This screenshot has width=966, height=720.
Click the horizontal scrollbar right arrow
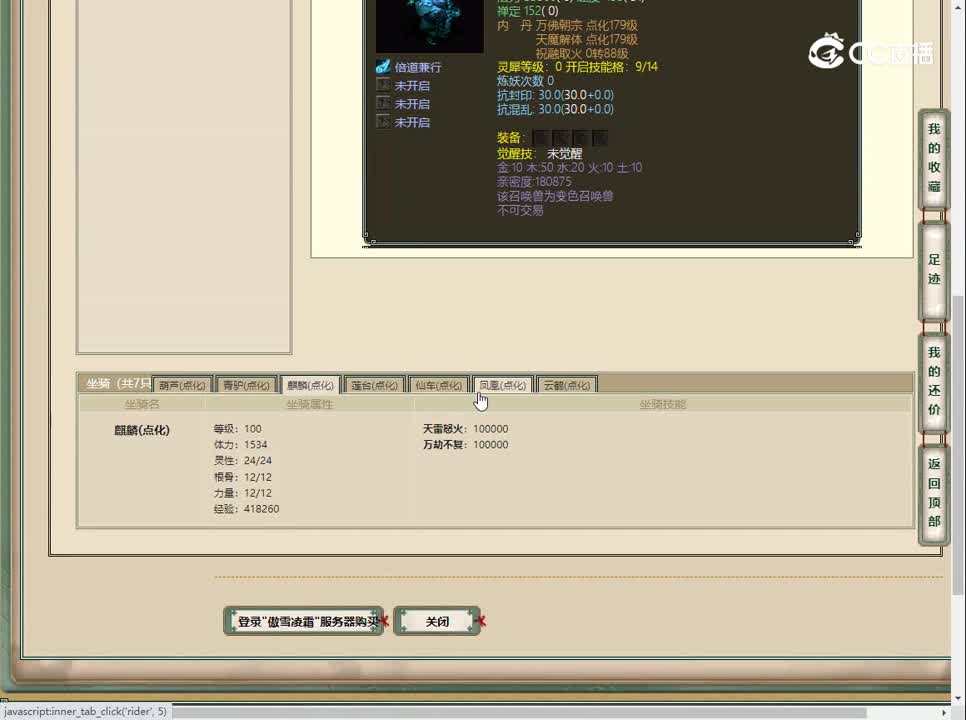pos(944,712)
